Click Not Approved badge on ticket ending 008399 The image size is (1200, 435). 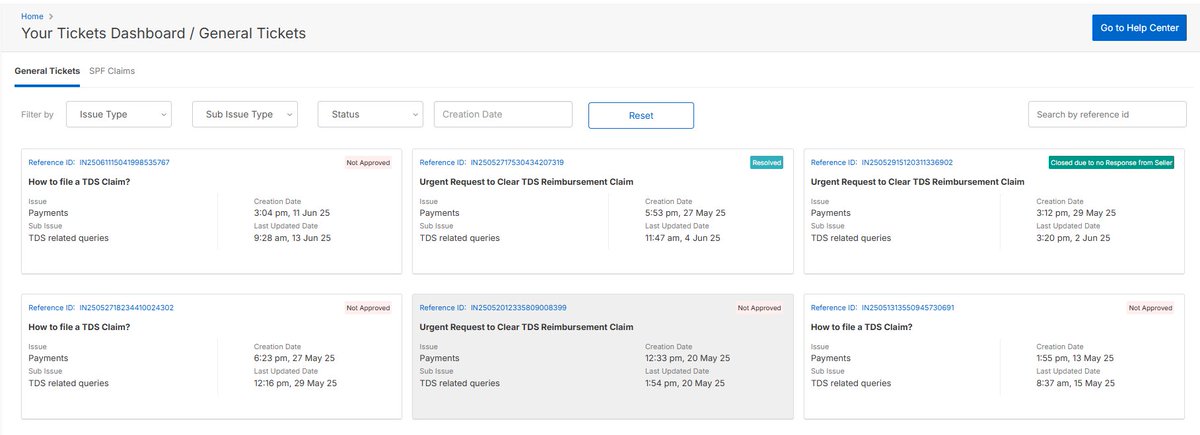coord(759,308)
